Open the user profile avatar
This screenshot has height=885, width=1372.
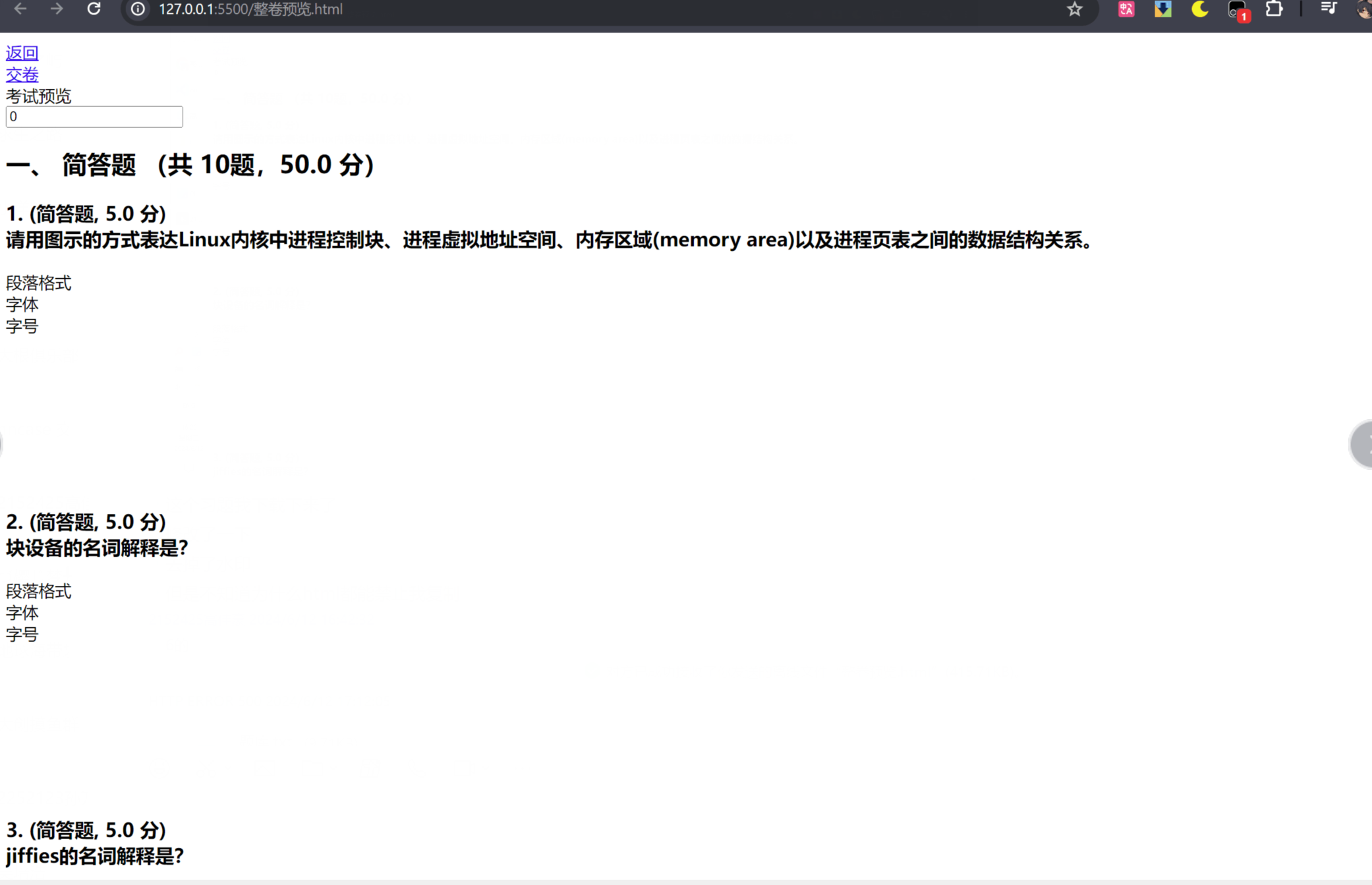1364,9
